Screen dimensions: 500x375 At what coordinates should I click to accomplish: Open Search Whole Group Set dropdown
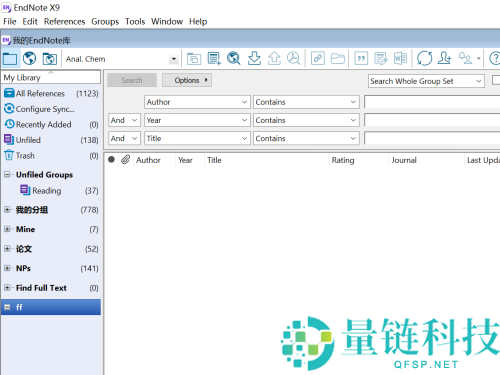[x=479, y=81]
